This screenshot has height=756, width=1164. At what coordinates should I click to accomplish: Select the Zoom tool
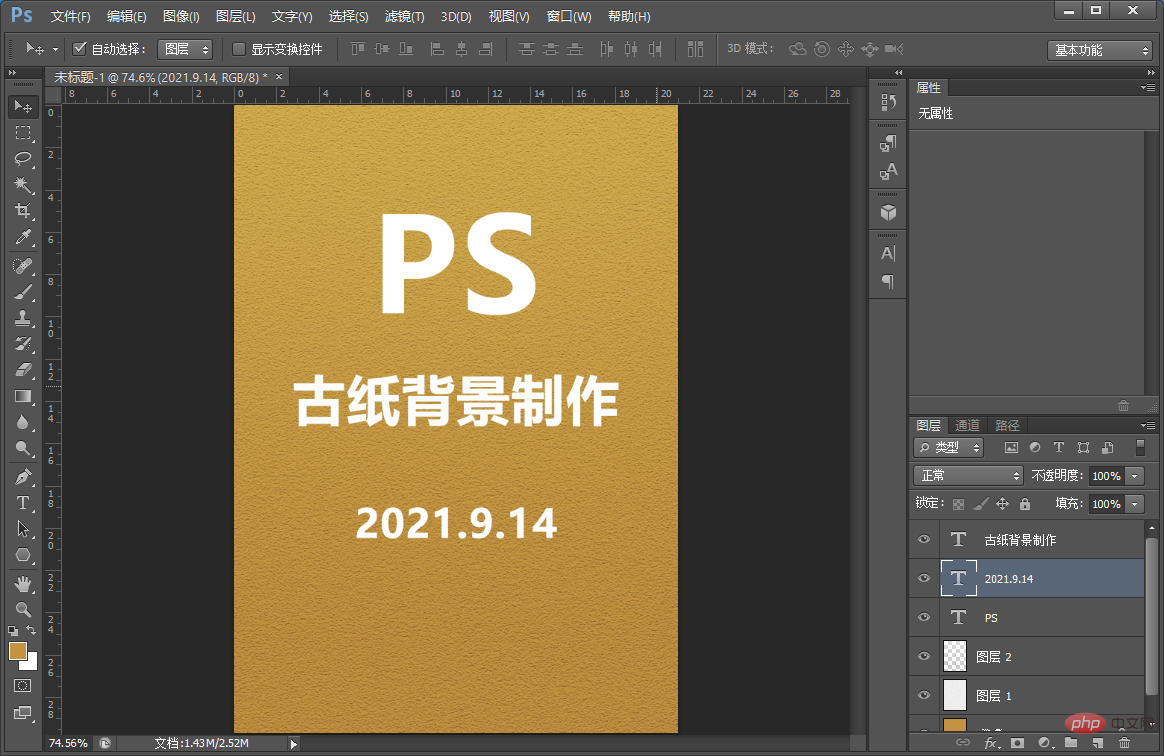[23, 610]
